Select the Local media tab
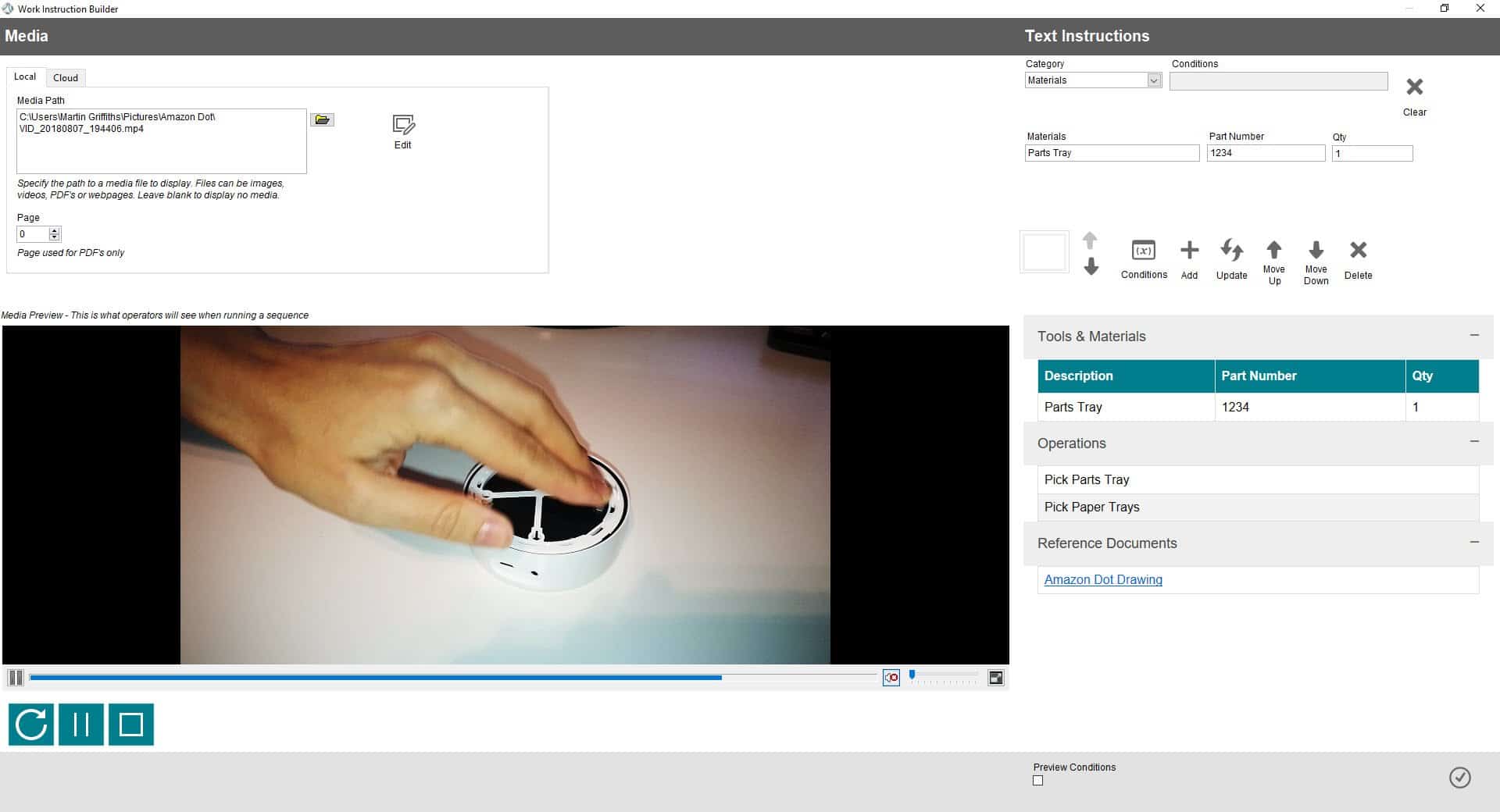1500x812 pixels. (25, 77)
